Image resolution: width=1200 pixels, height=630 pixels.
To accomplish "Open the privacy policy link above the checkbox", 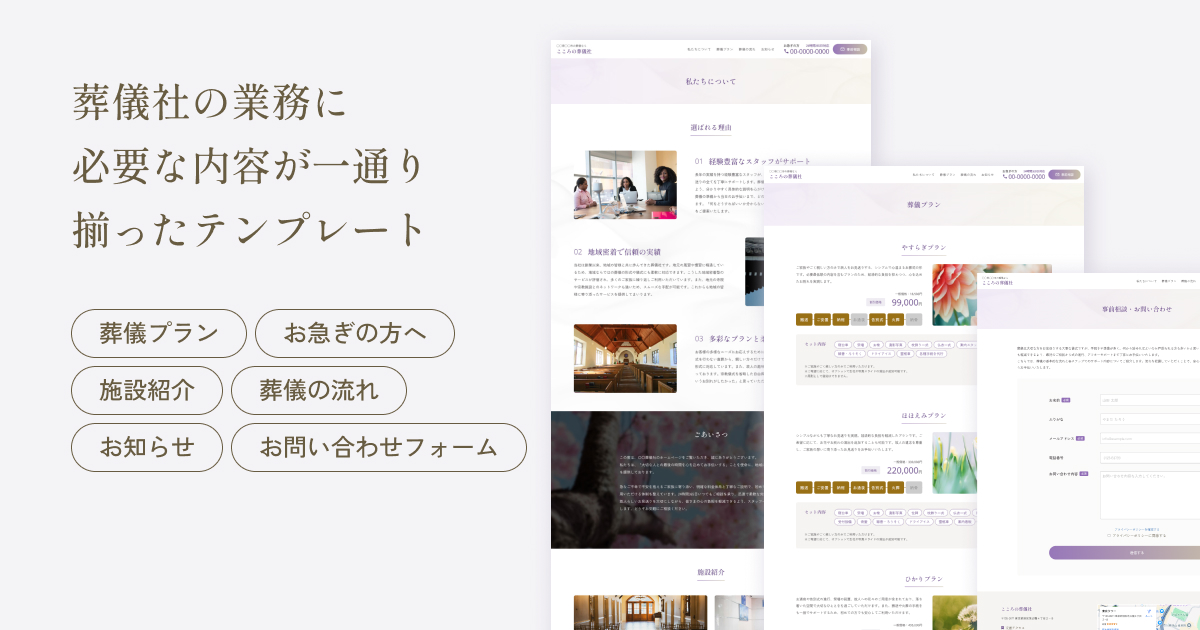I will pyautogui.click(x=1138, y=529).
